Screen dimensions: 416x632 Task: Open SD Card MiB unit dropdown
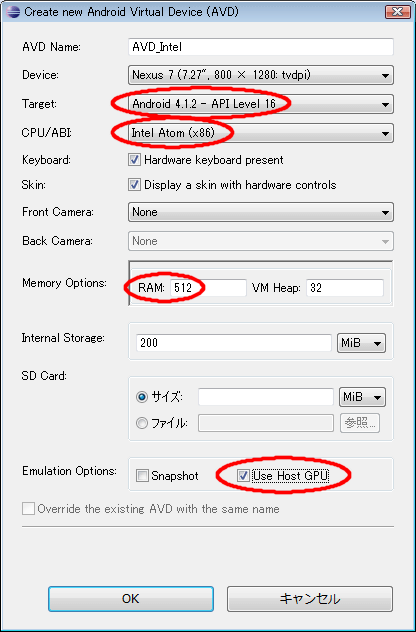click(x=362, y=397)
